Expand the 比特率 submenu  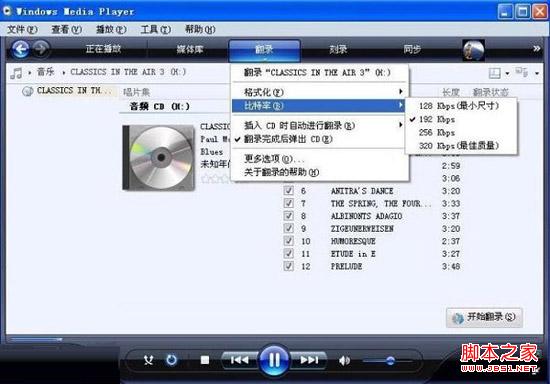(x=319, y=105)
